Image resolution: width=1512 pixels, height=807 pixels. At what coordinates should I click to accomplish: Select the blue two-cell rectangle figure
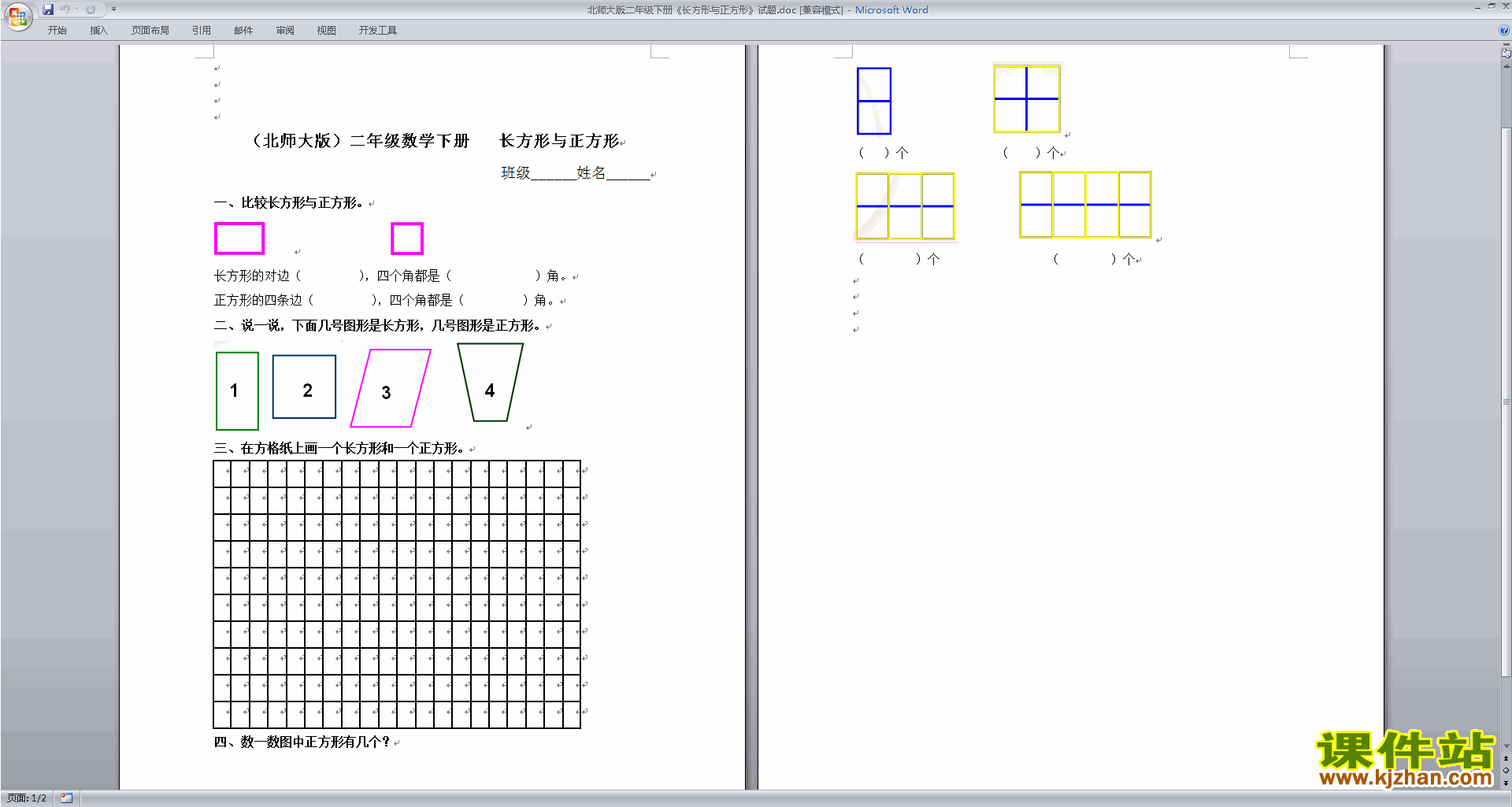pos(874,101)
